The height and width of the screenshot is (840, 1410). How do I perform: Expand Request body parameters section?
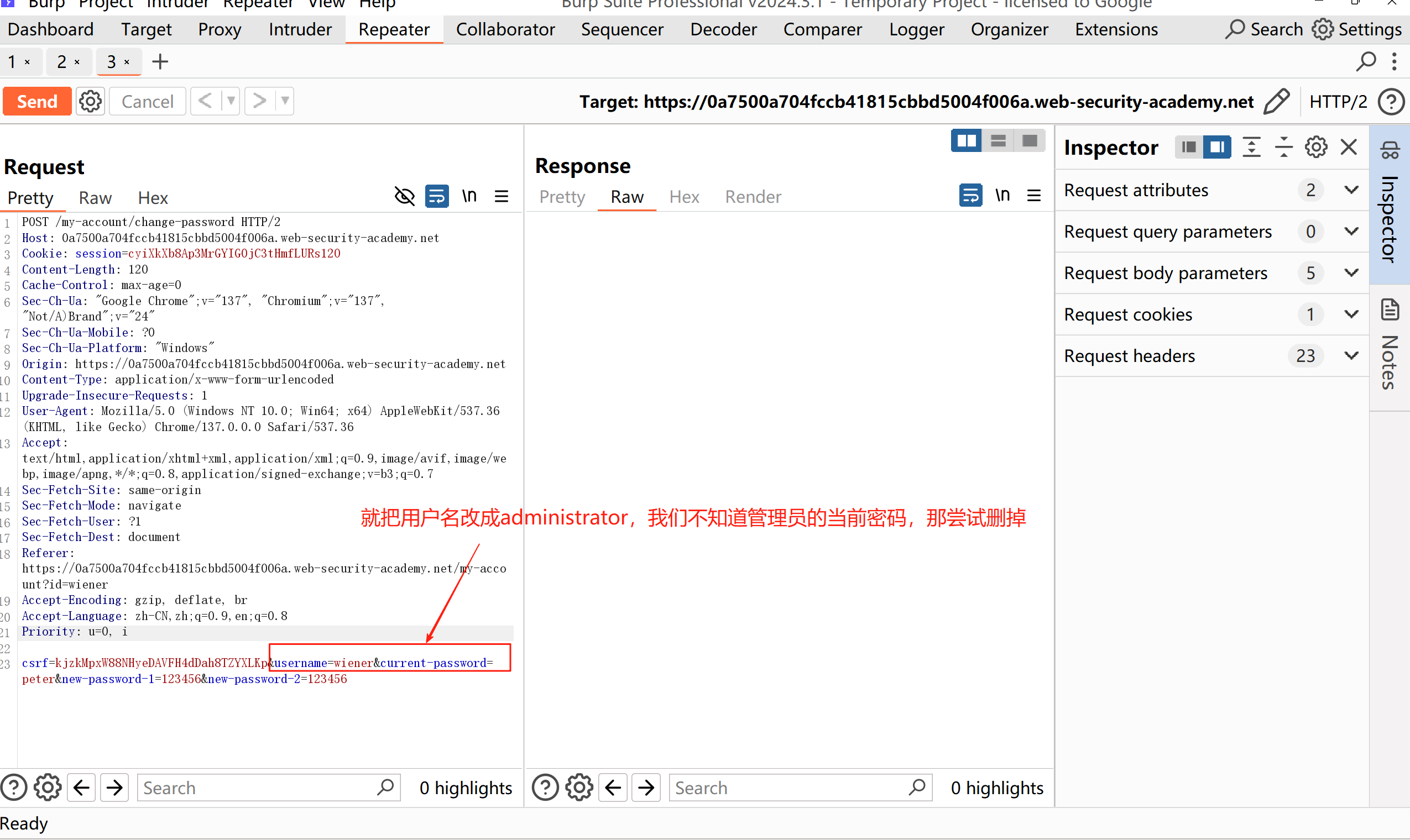click(x=1351, y=273)
